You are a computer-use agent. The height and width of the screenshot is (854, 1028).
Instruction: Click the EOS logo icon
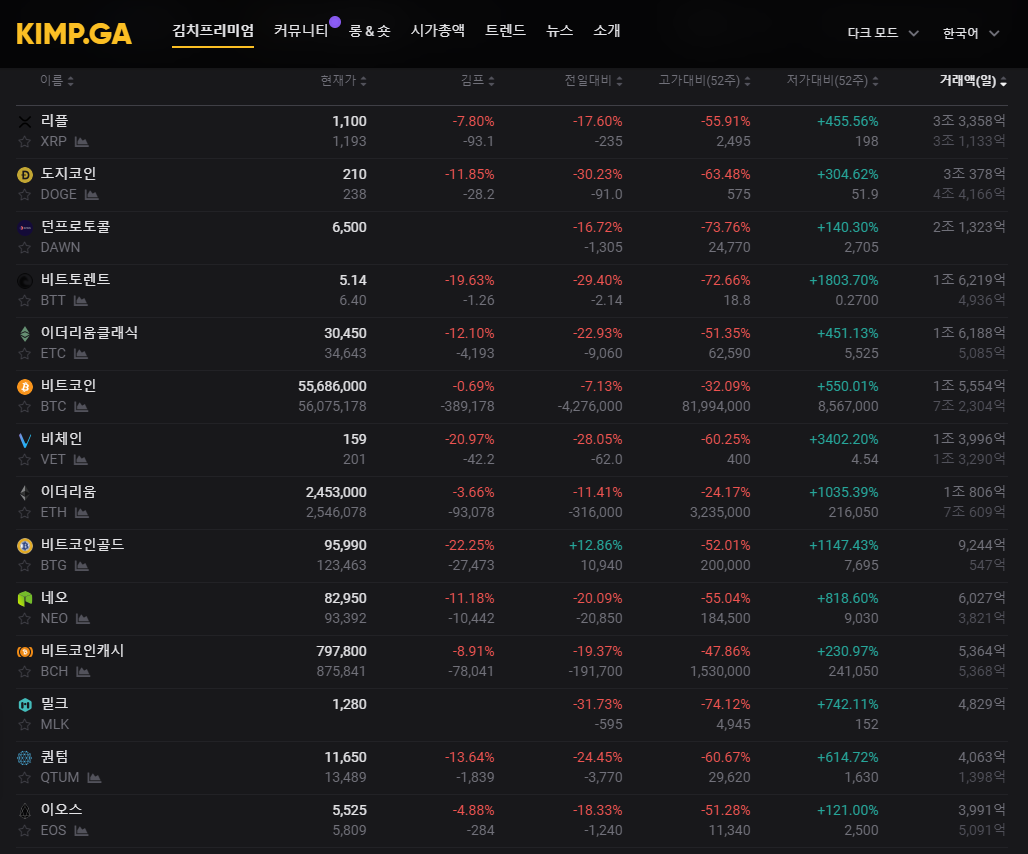[x=25, y=811]
